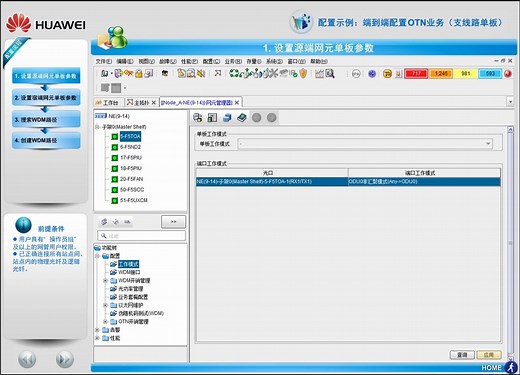
Task: Collapse the 配置 folder in the function tree
Action: tap(97, 256)
